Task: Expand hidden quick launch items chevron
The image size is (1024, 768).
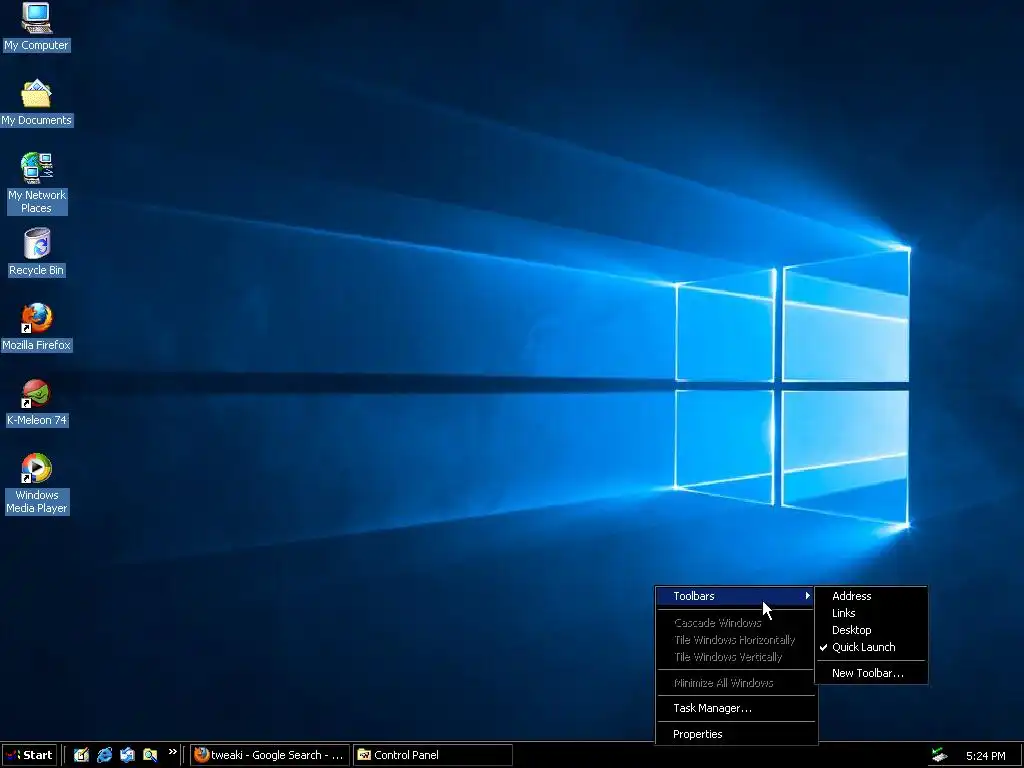Action: point(172,752)
